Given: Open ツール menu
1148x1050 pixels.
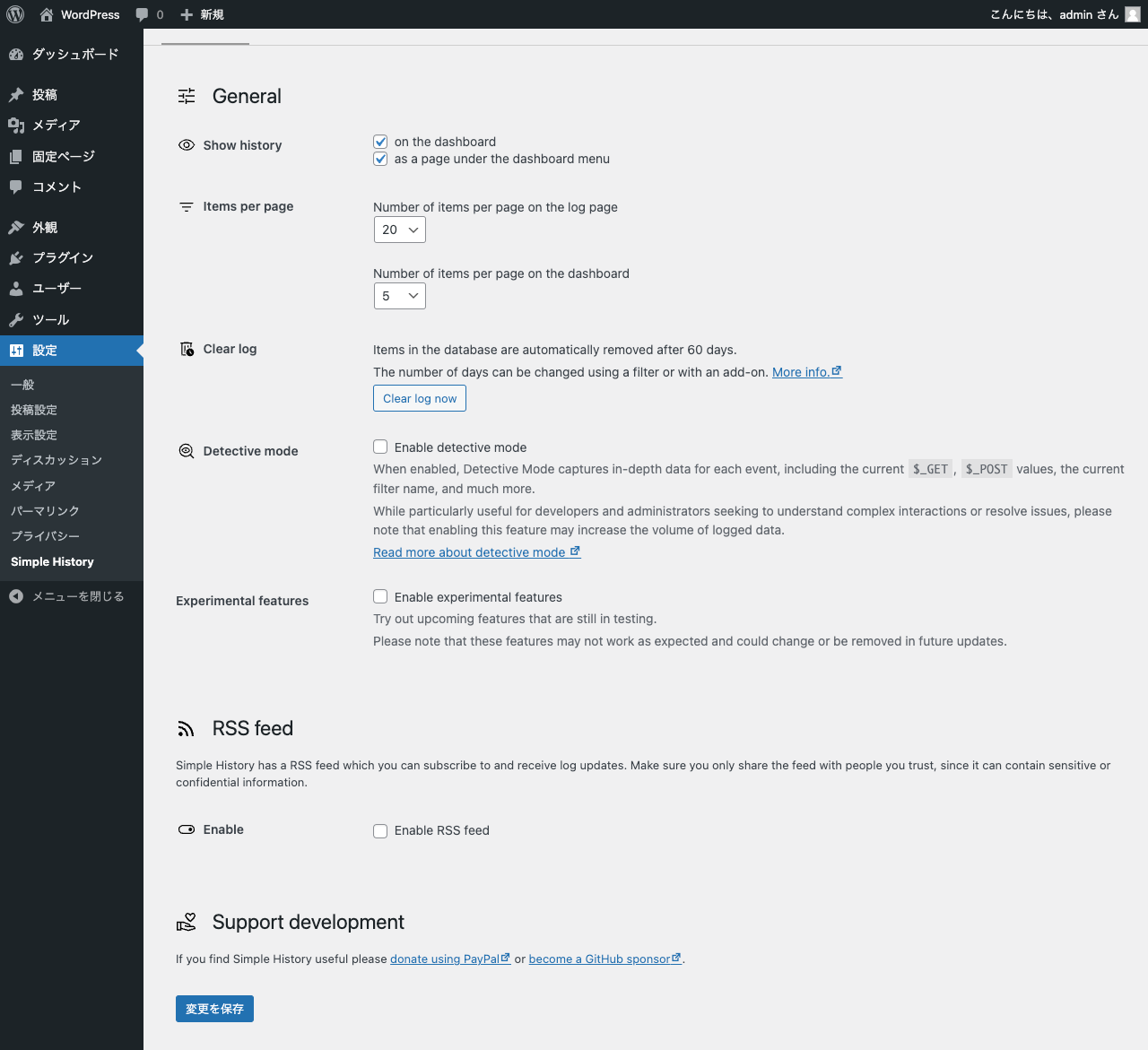Looking at the screenshot, I should [72, 319].
